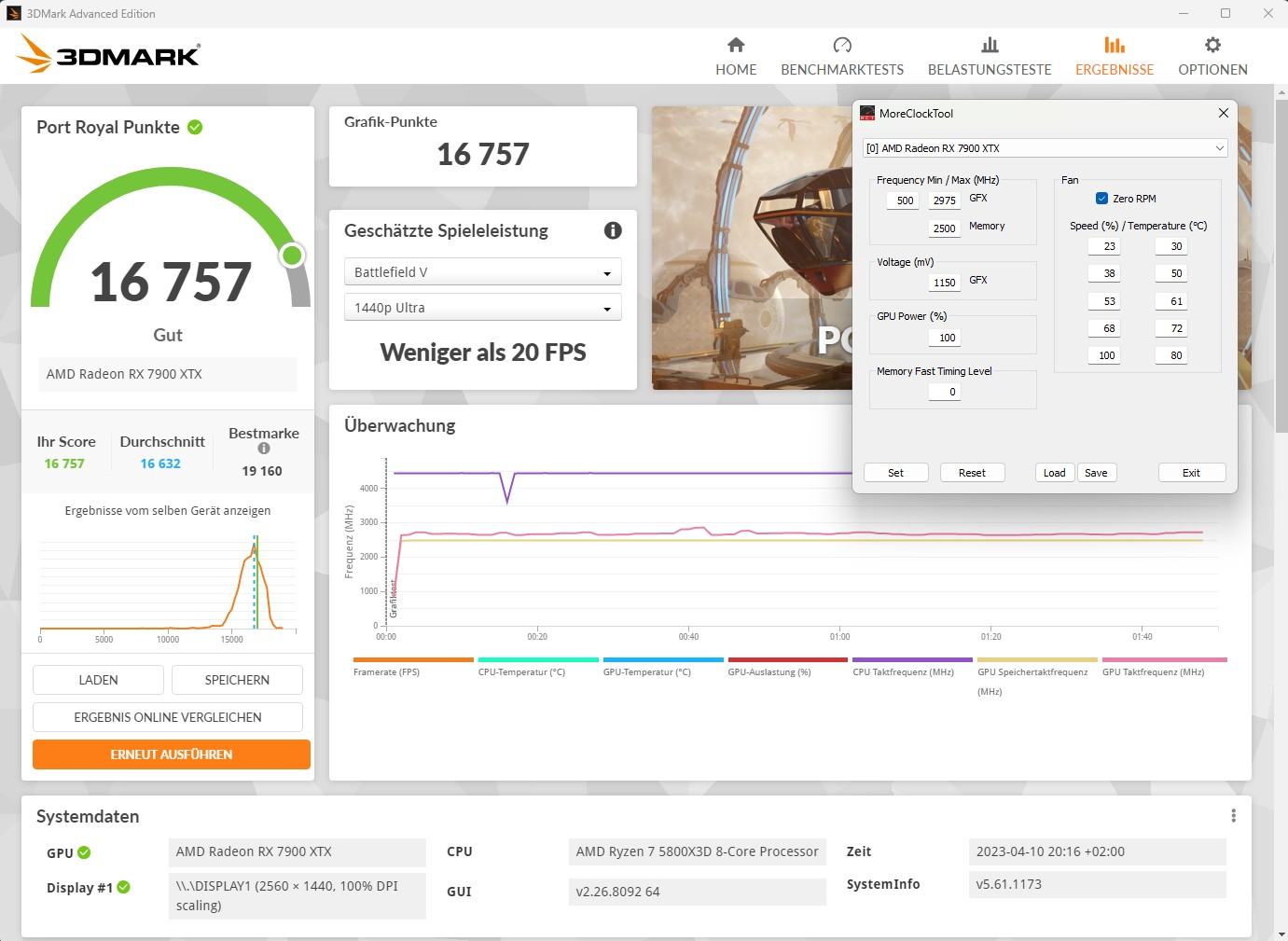Click fan temperature field with value 30
This screenshot has height=941, width=1288.
coord(1171,246)
